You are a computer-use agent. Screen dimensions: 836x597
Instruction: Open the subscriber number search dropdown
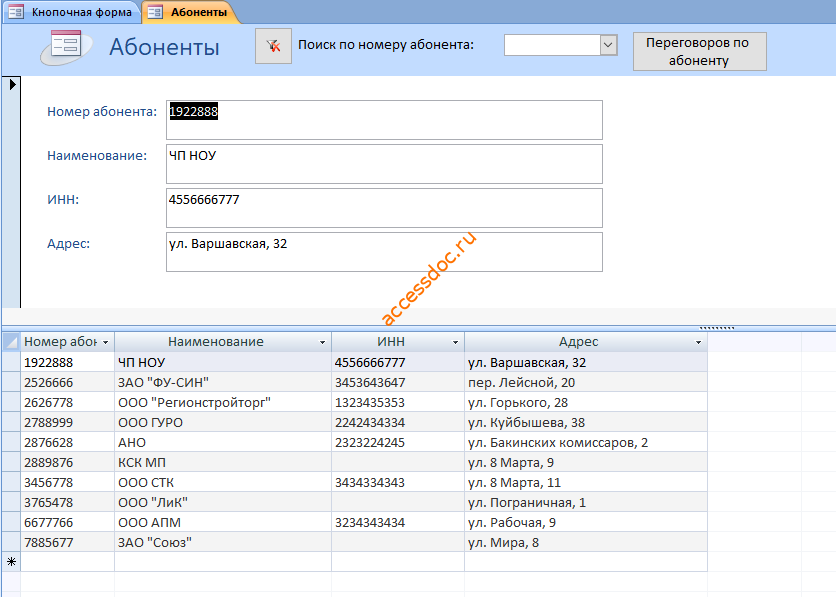(x=608, y=45)
